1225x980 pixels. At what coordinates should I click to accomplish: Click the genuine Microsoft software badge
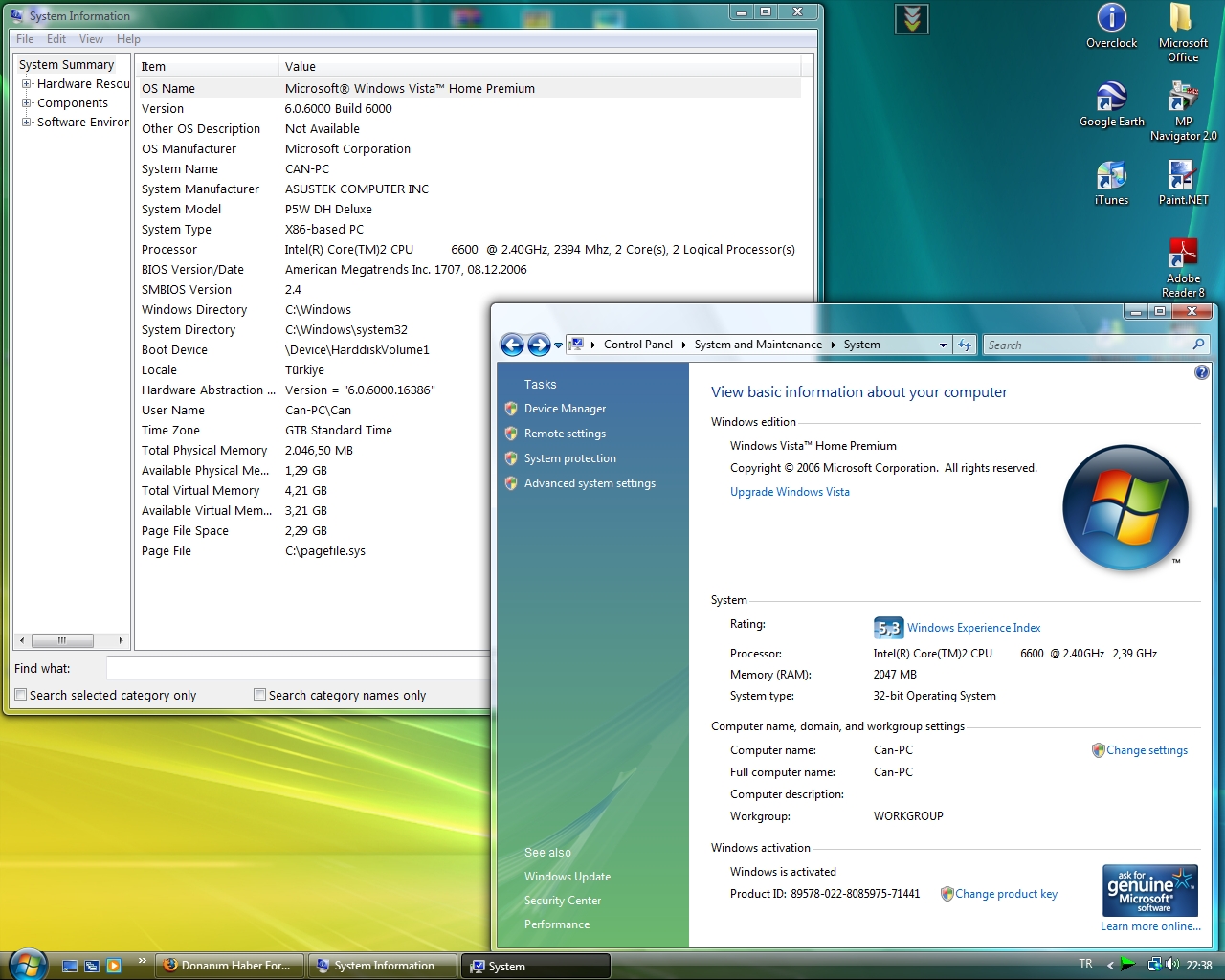pyautogui.click(x=1149, y=891)
